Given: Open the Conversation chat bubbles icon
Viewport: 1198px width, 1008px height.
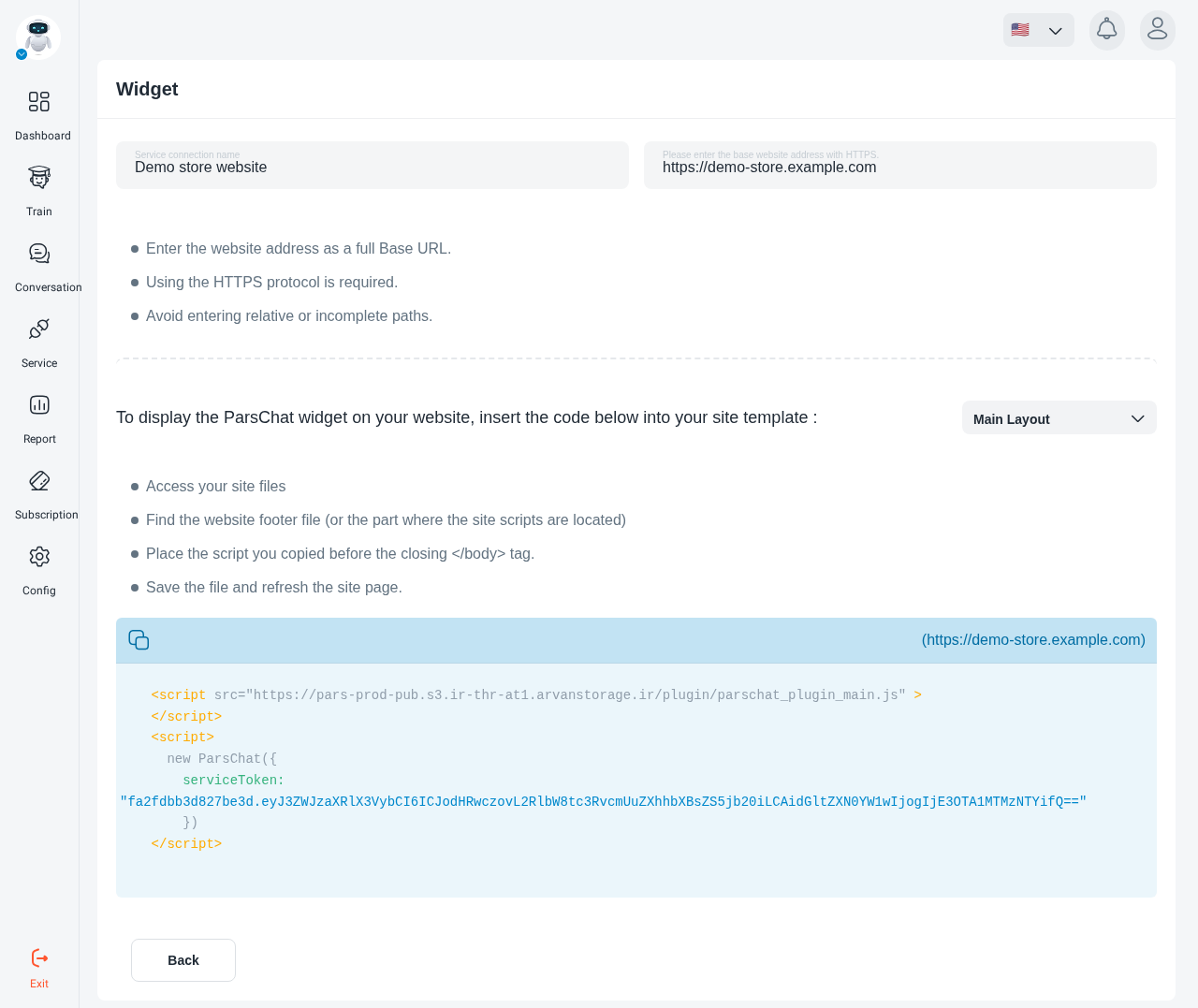Looking at the screenshot, I should pos(39,253).
